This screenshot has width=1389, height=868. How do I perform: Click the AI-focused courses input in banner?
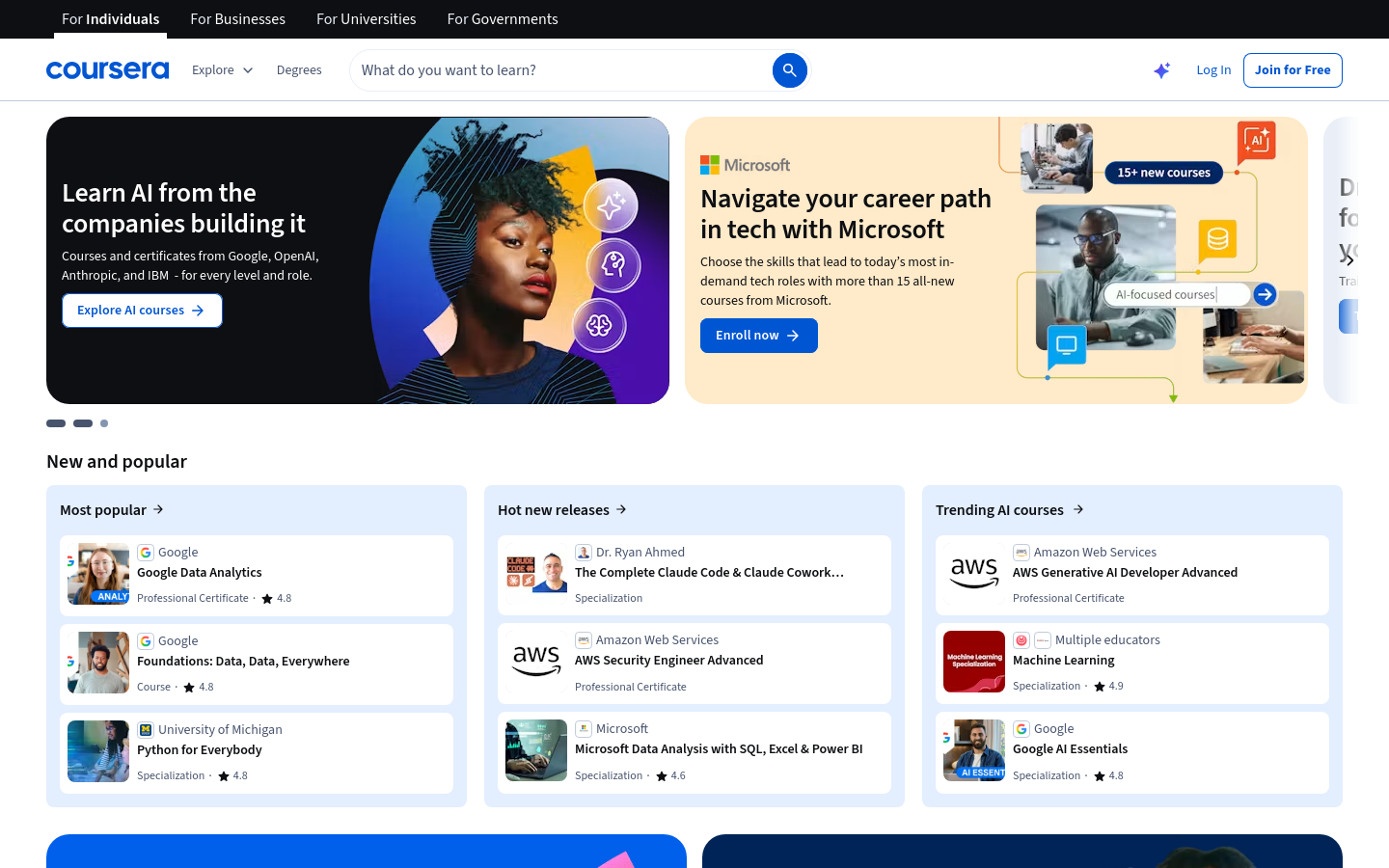coord(1177,294)
